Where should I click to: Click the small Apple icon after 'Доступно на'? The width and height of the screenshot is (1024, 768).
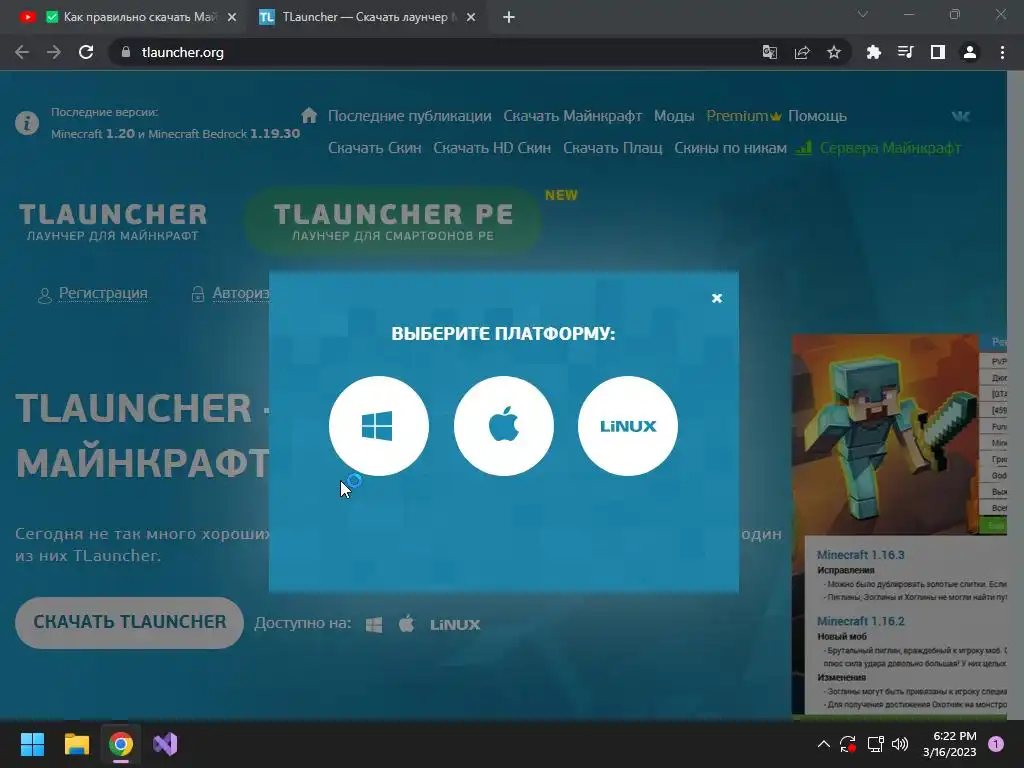[x=406, y=624]
